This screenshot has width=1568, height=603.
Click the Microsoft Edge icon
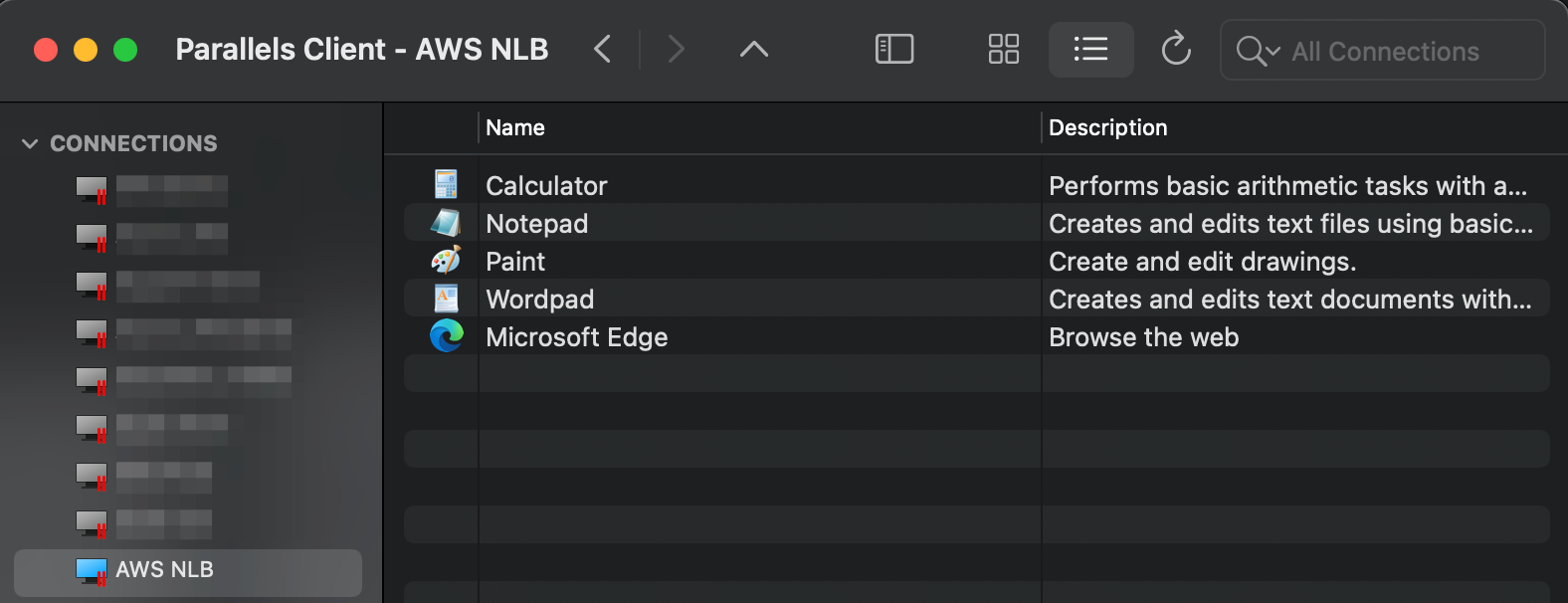click(x=446, y=336)
